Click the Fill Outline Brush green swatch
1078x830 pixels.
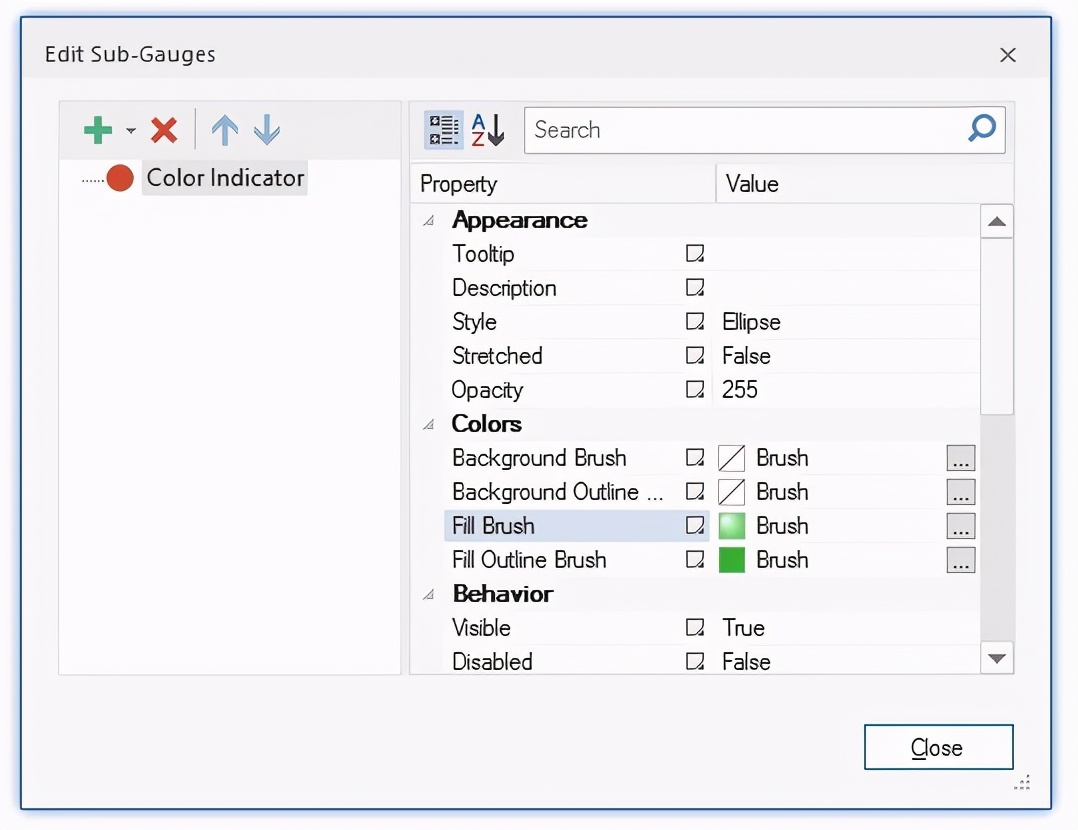point(732,560)
